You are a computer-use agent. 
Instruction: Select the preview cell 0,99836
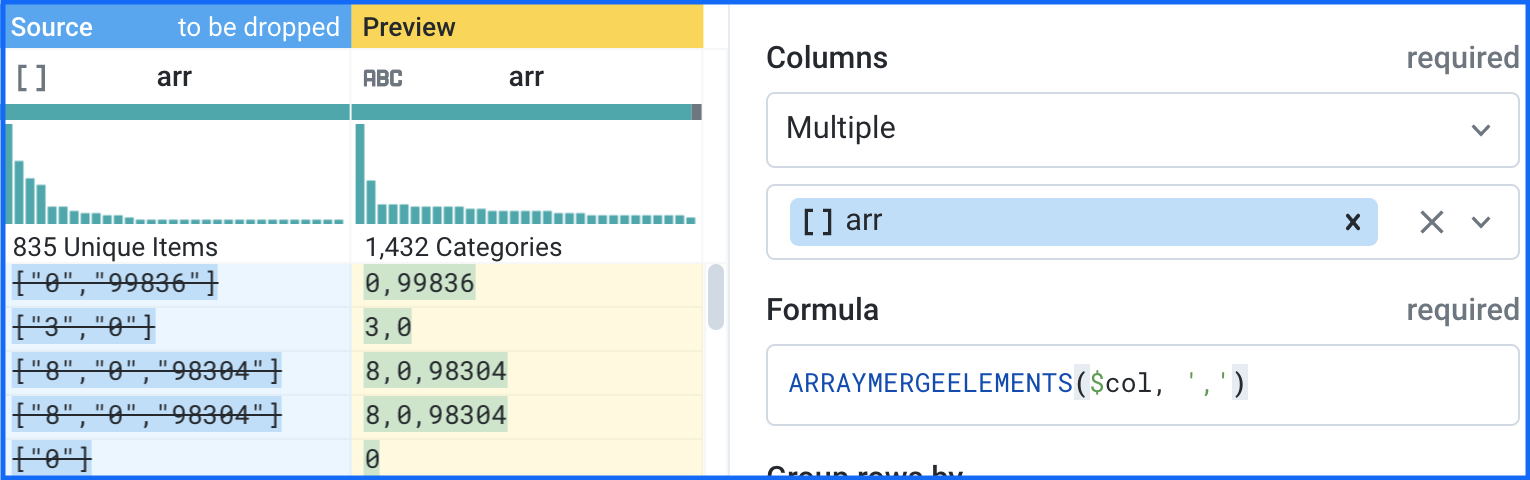pyautogui.click(x=419, y=285)
